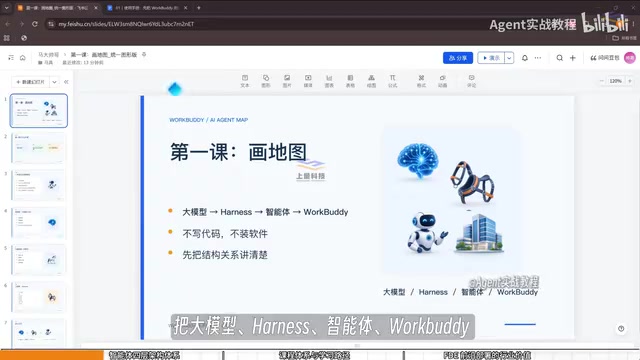Click the 新建幻灯片 new slide button
The image size is (640, 360).
click(31, 82)
